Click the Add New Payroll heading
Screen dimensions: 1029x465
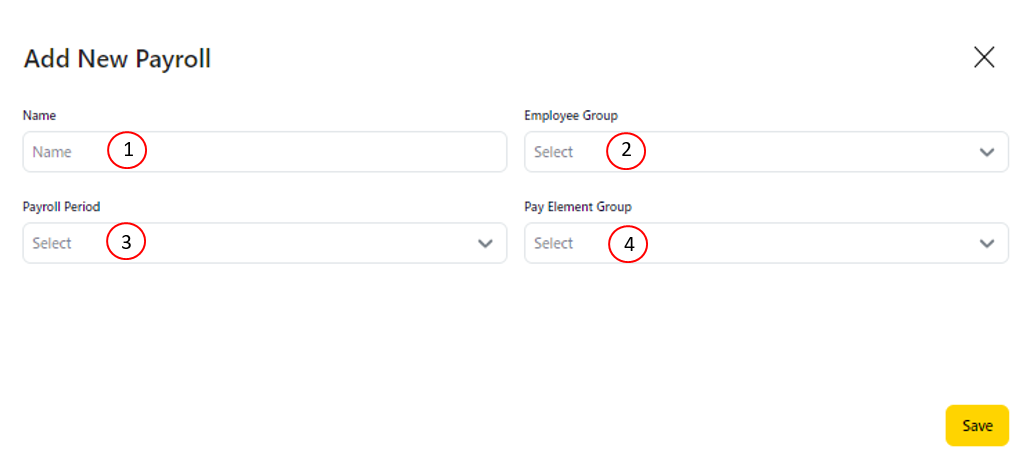coord(117,59)
